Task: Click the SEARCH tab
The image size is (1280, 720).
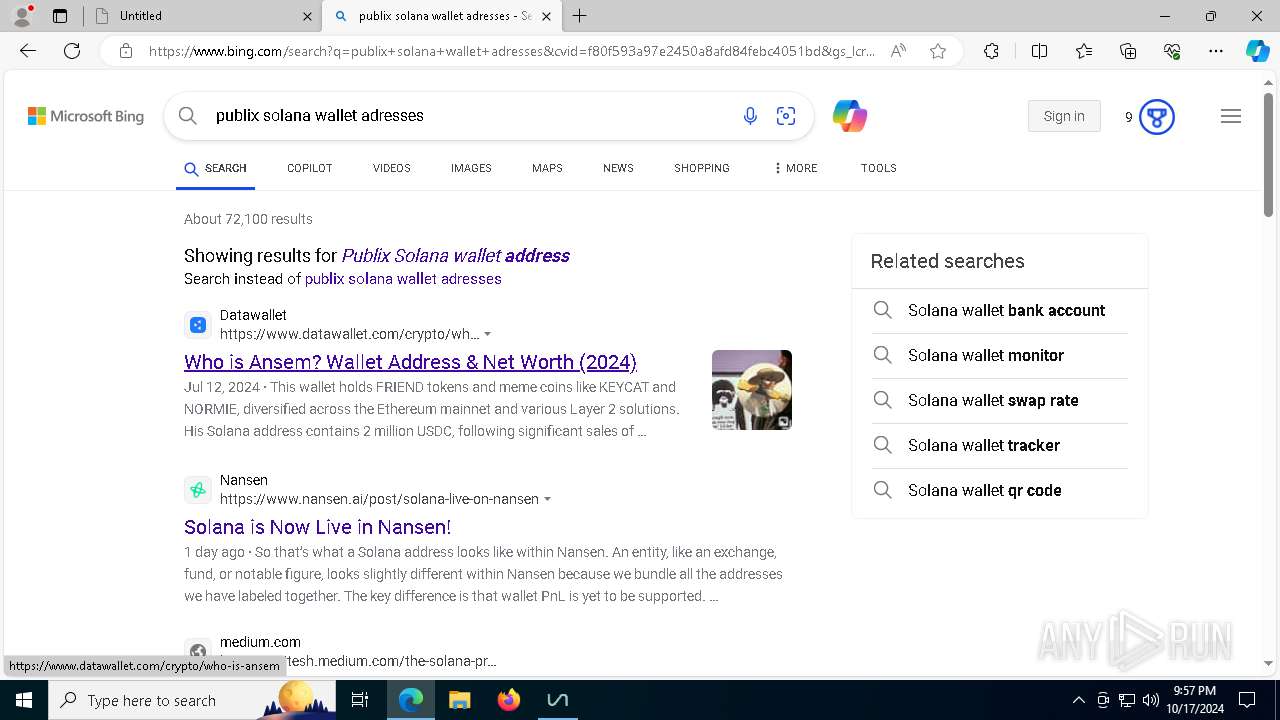Action: coord(215,168)
